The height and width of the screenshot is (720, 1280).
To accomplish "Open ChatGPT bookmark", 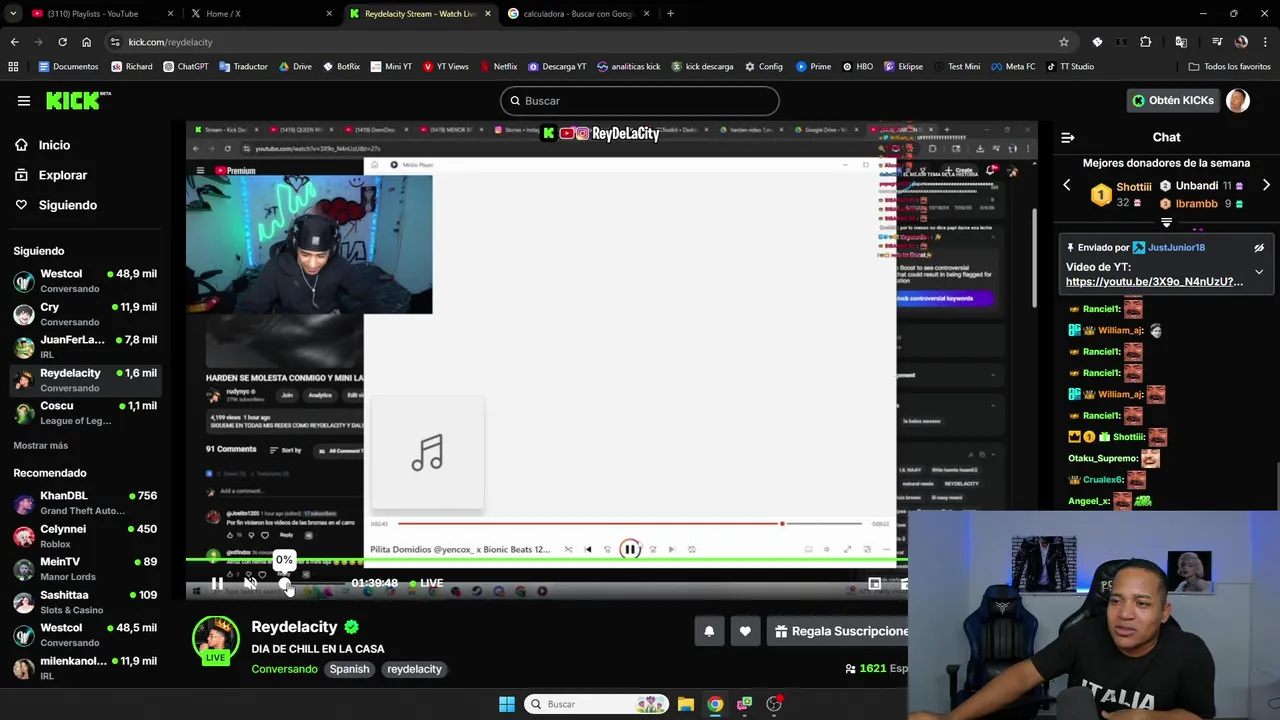I will [186, 67].
